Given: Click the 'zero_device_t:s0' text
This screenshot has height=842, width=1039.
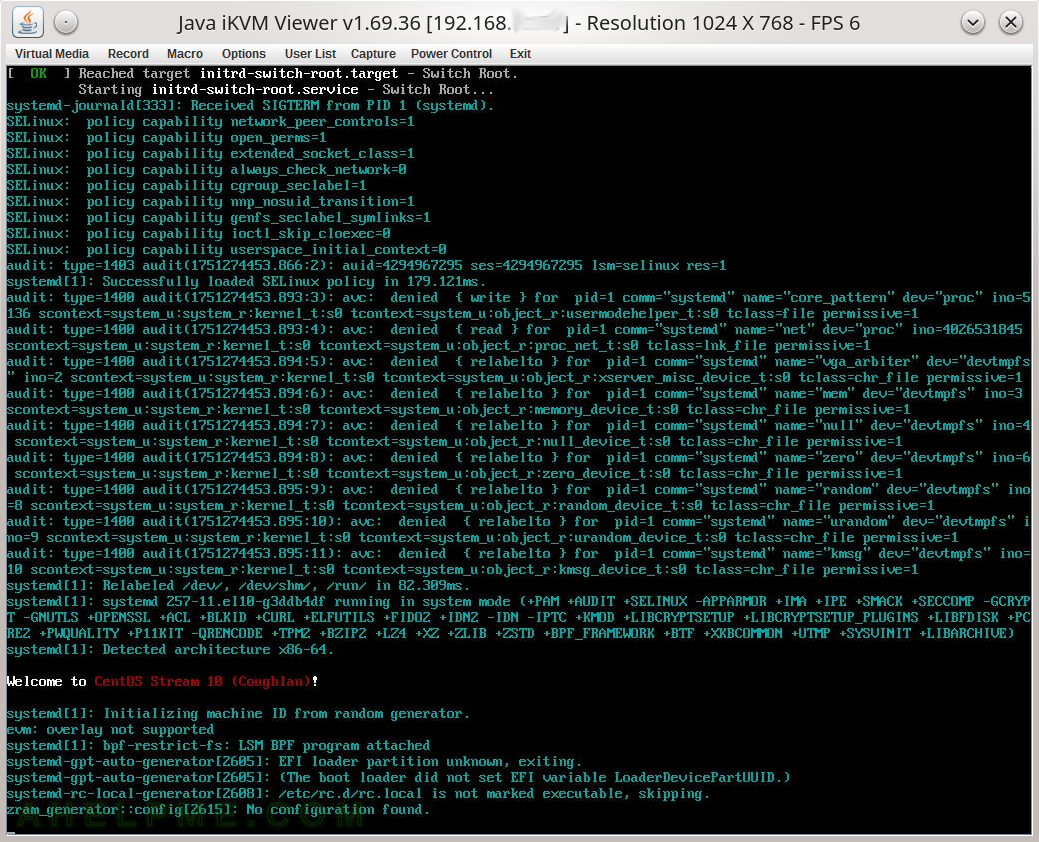Looking at the screenshot, I should [606, 474].
